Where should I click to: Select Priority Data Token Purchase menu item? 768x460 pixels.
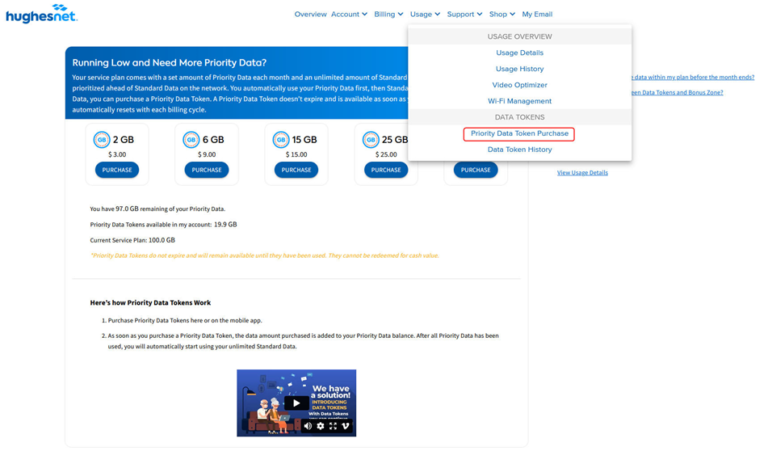(x=519, y=133)
